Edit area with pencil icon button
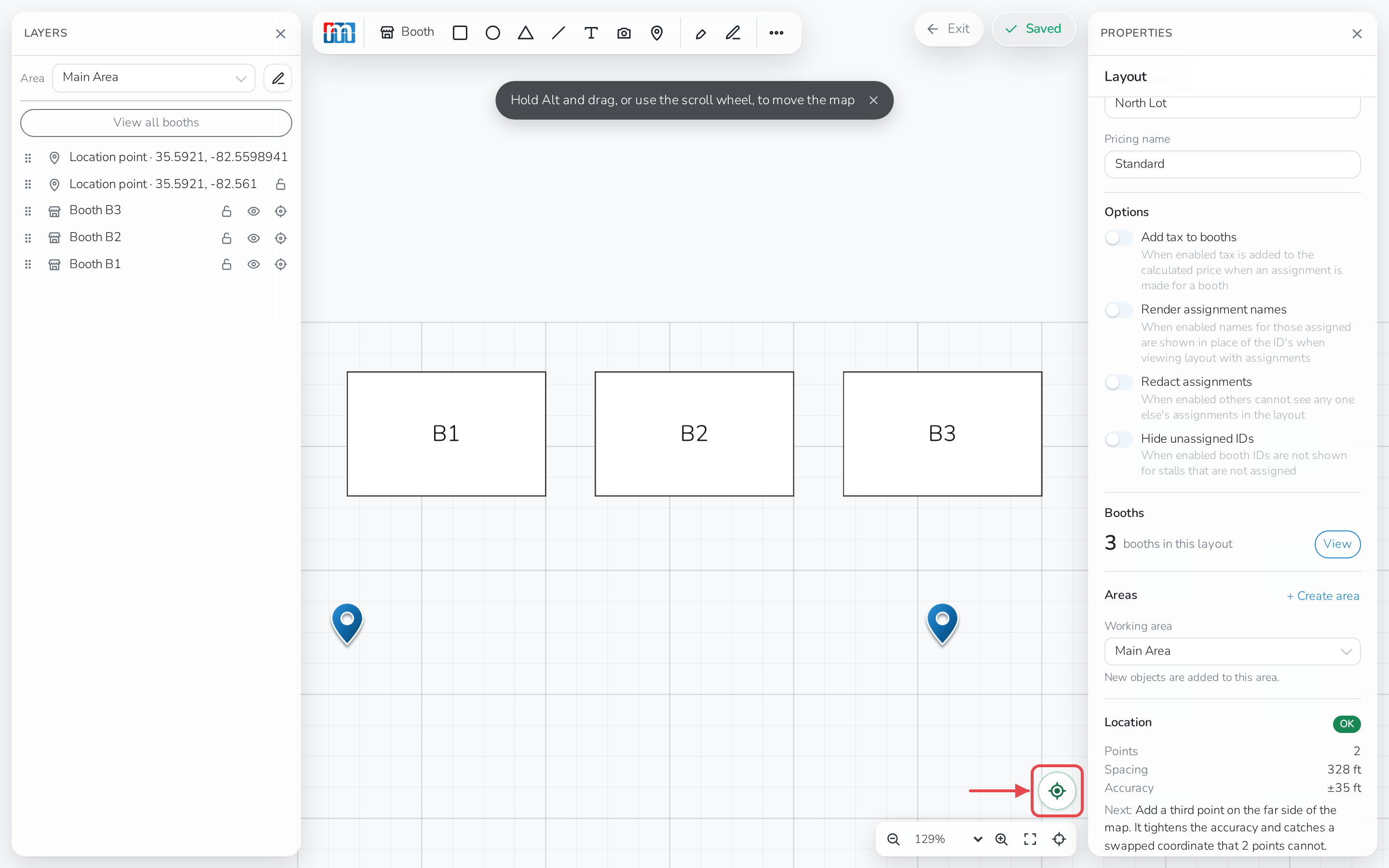This screenshot has height=868, width=1389. 278,78
